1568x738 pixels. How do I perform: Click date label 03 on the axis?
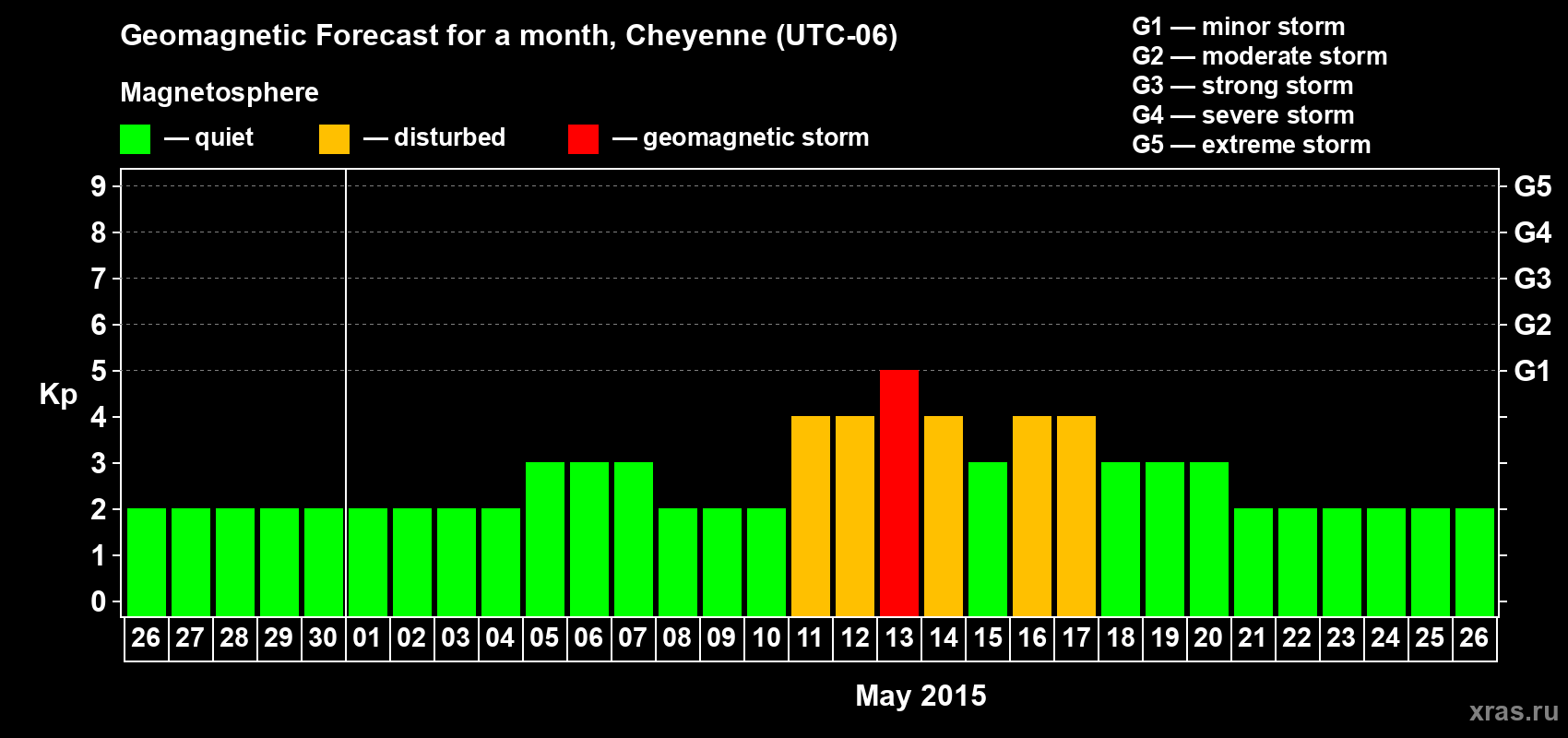tap(457, 638)
